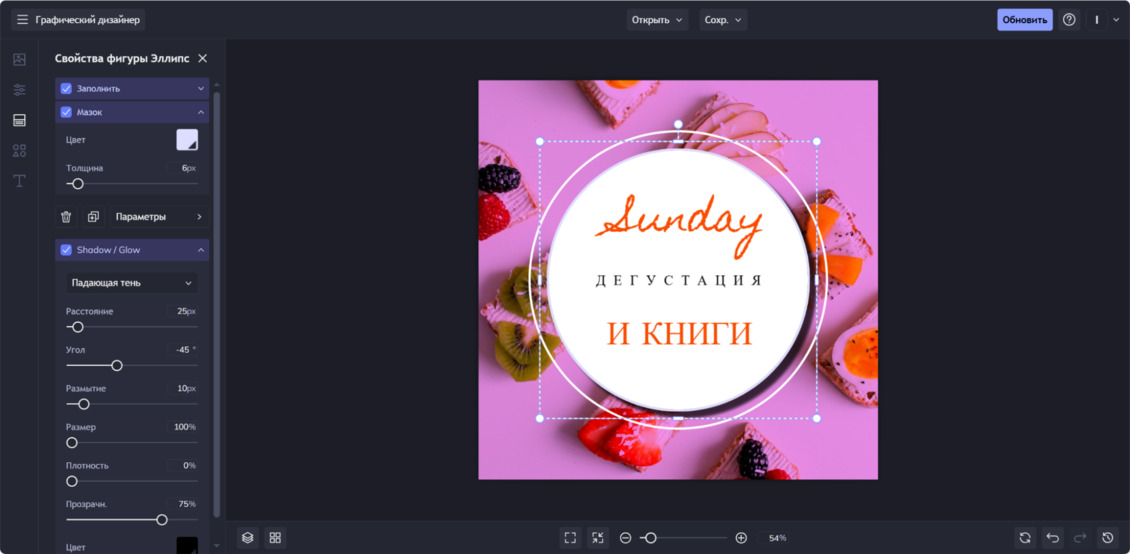The image size is (1130, 554).
Task: Click the collapse to actual size icon
Action: coord(597,537)
